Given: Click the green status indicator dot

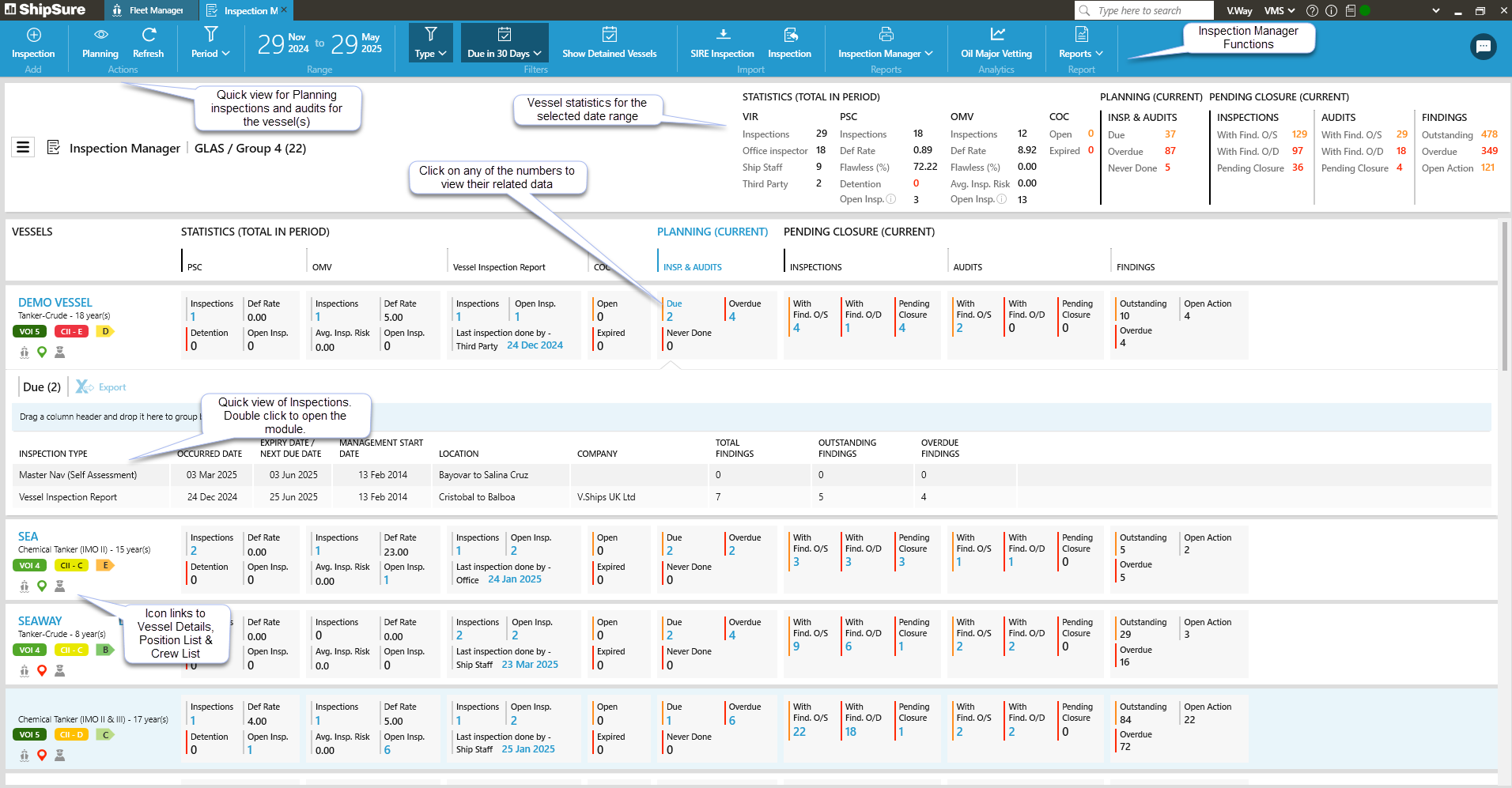Looking at the screenshot, I should coord(1365,10).
